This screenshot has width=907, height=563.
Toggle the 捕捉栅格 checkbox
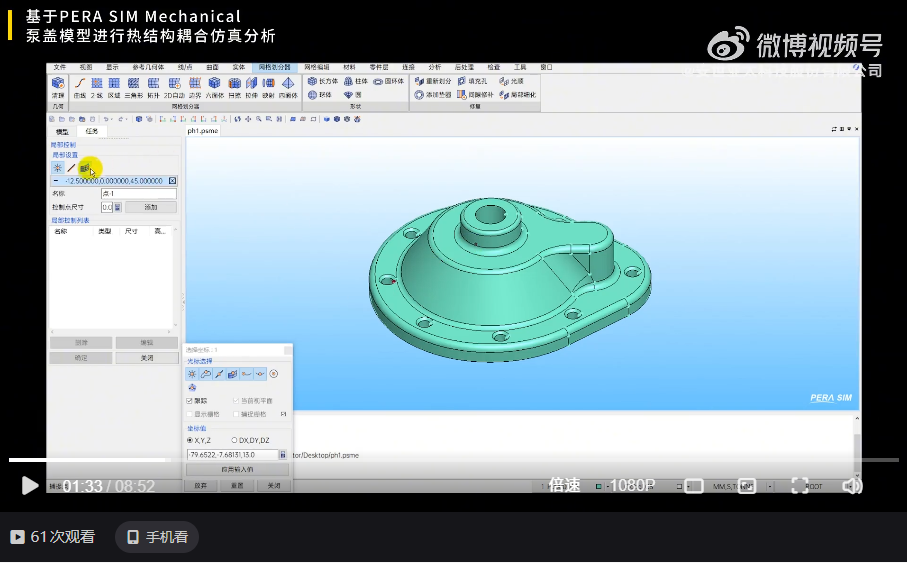point(236,414)
